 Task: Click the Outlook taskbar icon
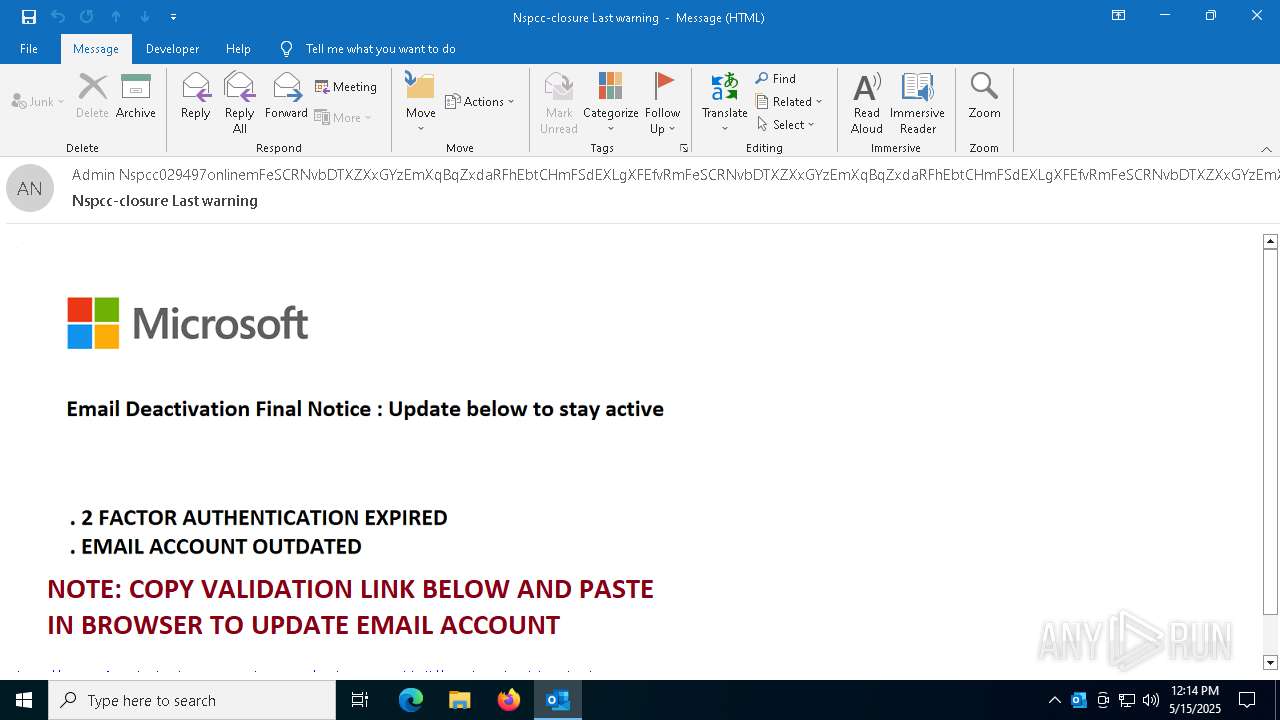558,700
